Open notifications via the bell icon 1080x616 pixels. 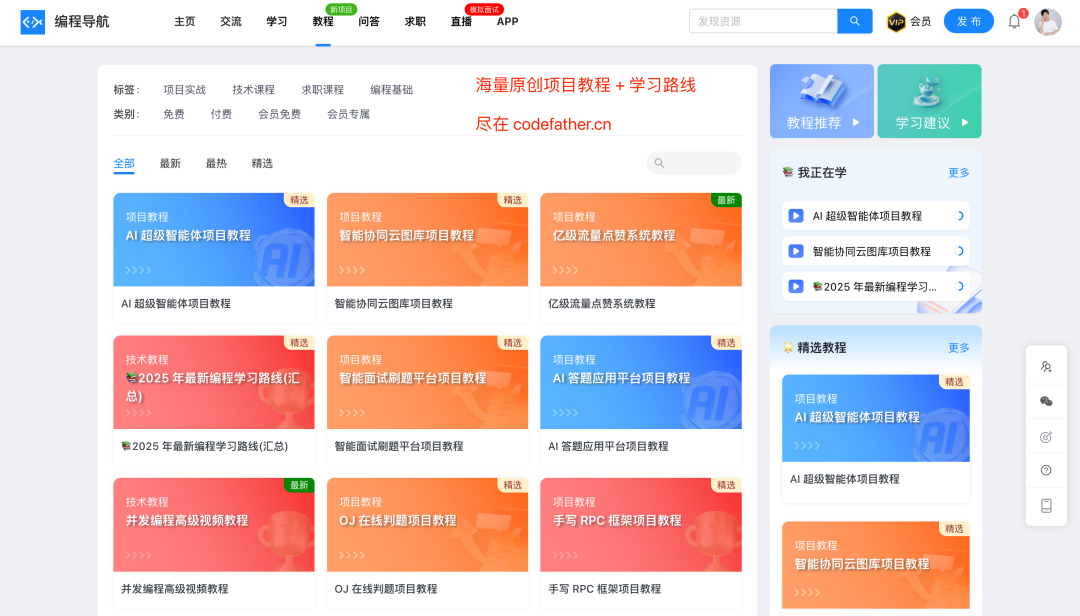[1013, 20]
